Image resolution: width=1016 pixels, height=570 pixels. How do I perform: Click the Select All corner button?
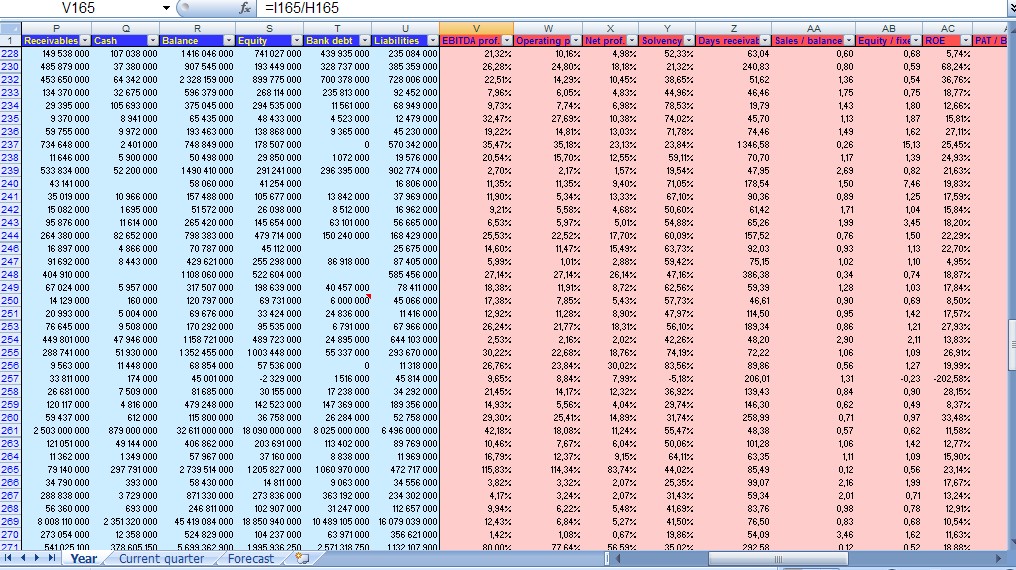10,28
